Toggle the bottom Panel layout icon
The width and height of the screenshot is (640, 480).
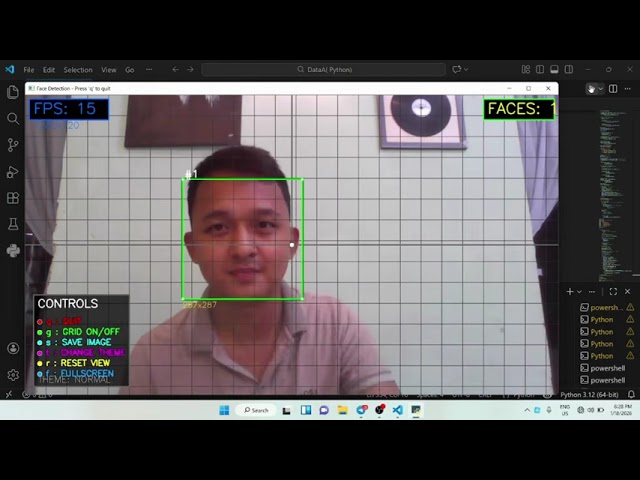tap(554, 69)
